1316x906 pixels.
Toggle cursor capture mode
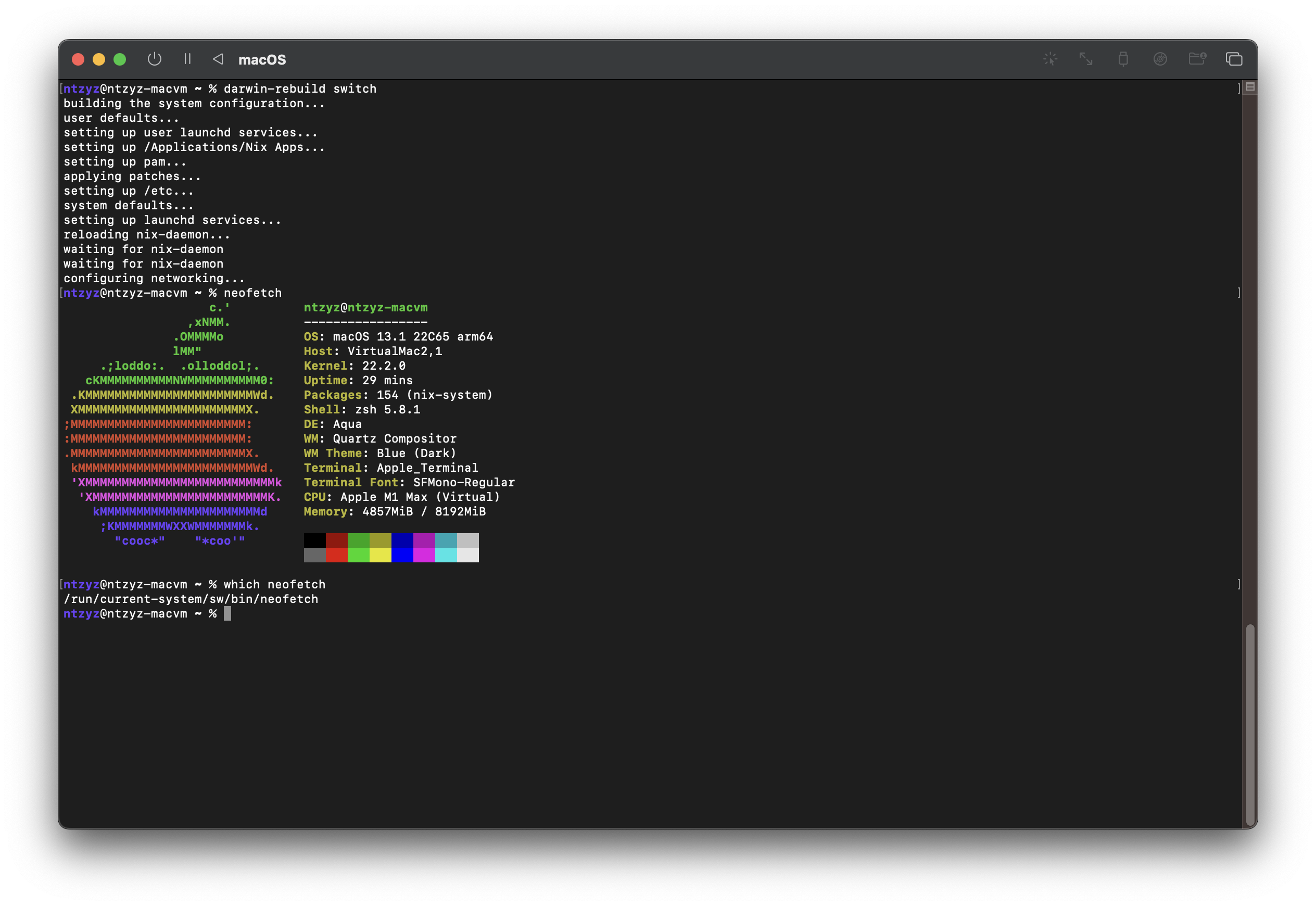1051,58
